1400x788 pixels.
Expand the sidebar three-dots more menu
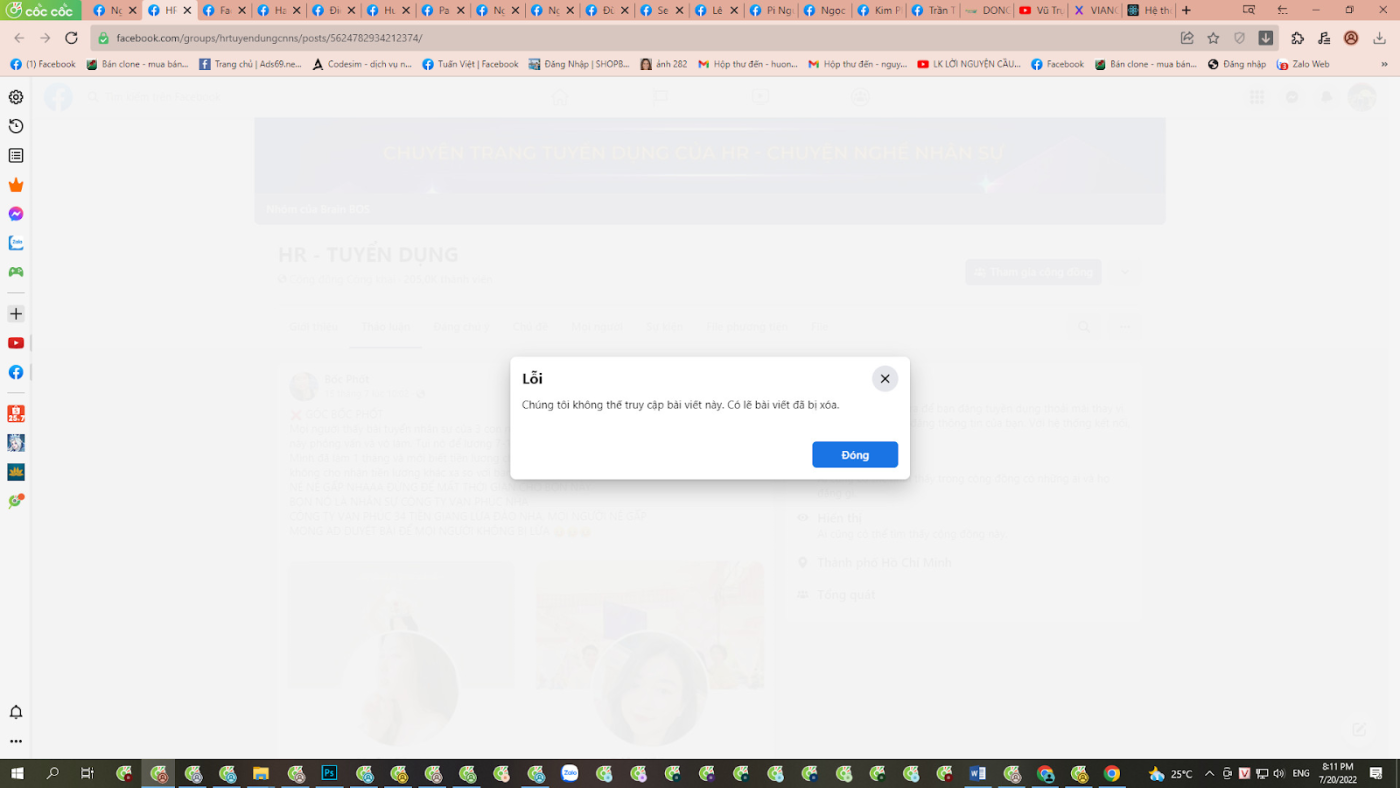coord(16,742)
